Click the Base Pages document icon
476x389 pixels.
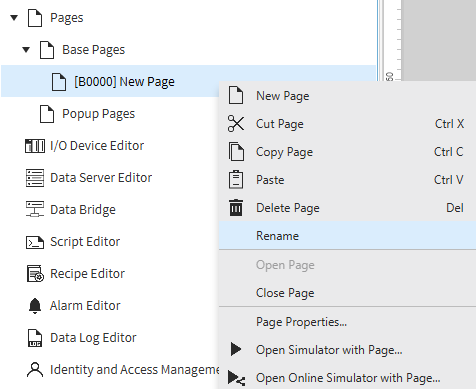click(47, 50)
